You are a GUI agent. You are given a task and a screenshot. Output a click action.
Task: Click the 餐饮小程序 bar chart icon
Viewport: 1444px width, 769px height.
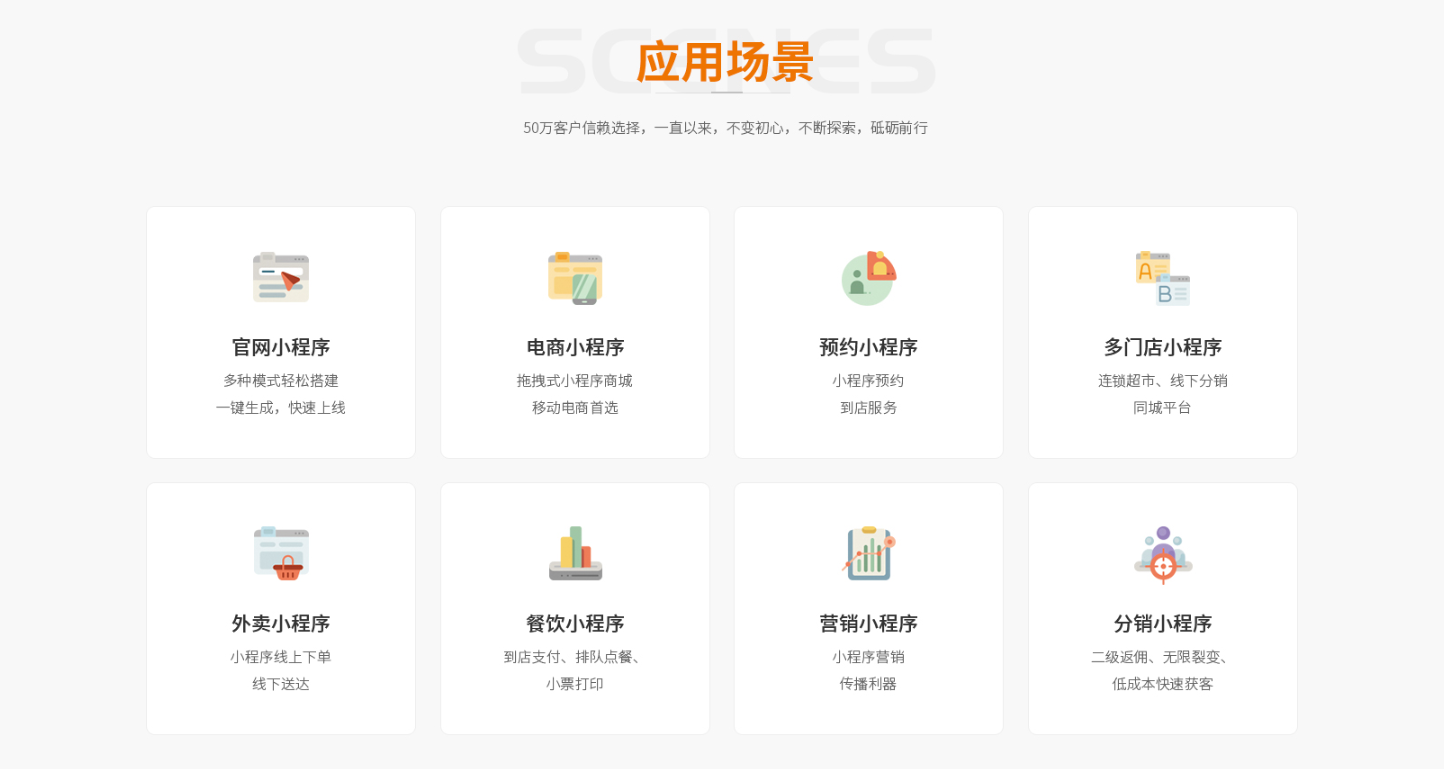coord(574,553)
